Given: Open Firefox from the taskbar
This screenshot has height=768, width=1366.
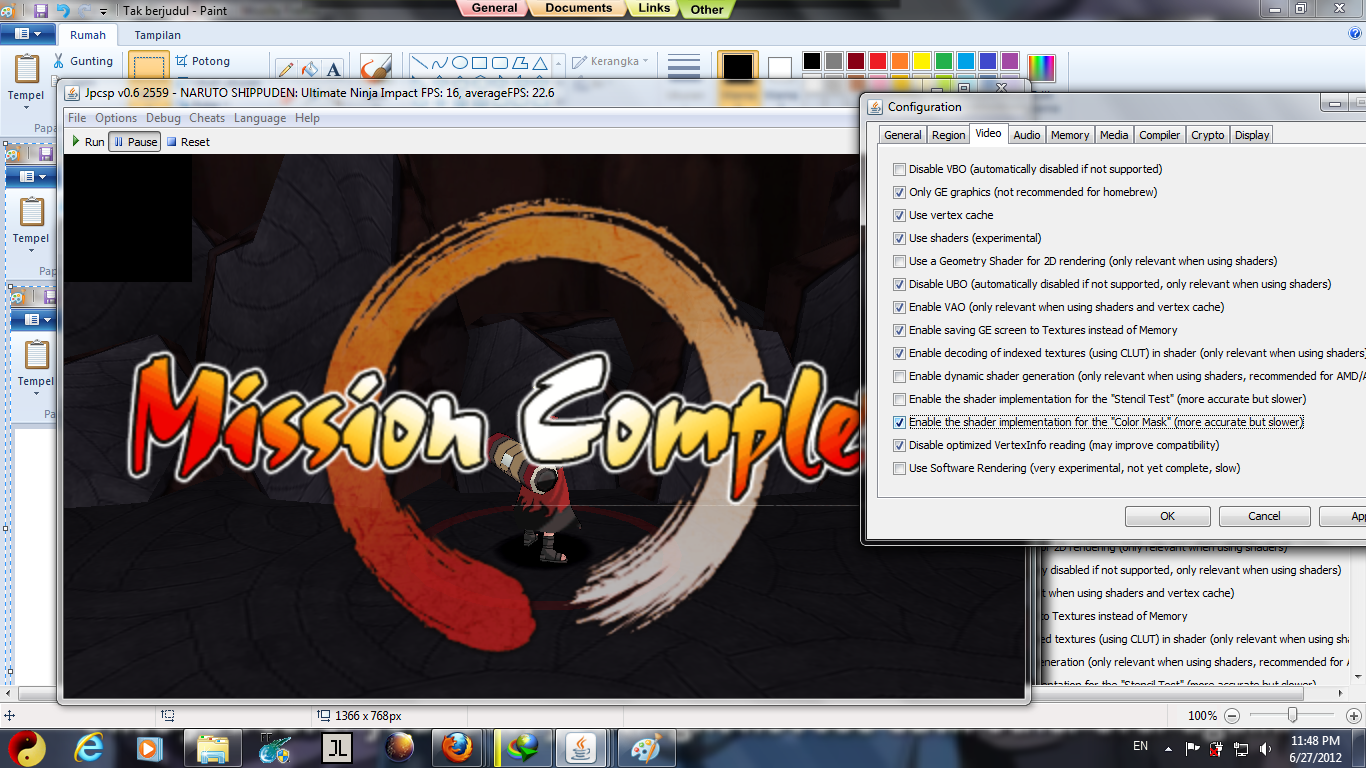Looking at the screenshot, I should point(457,747).
